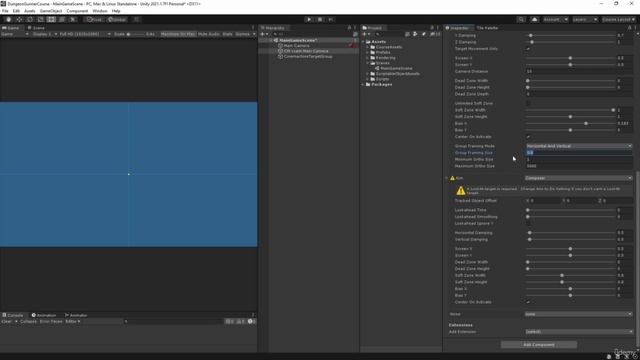Open the Aim Composer dropdown

[579, 178]
